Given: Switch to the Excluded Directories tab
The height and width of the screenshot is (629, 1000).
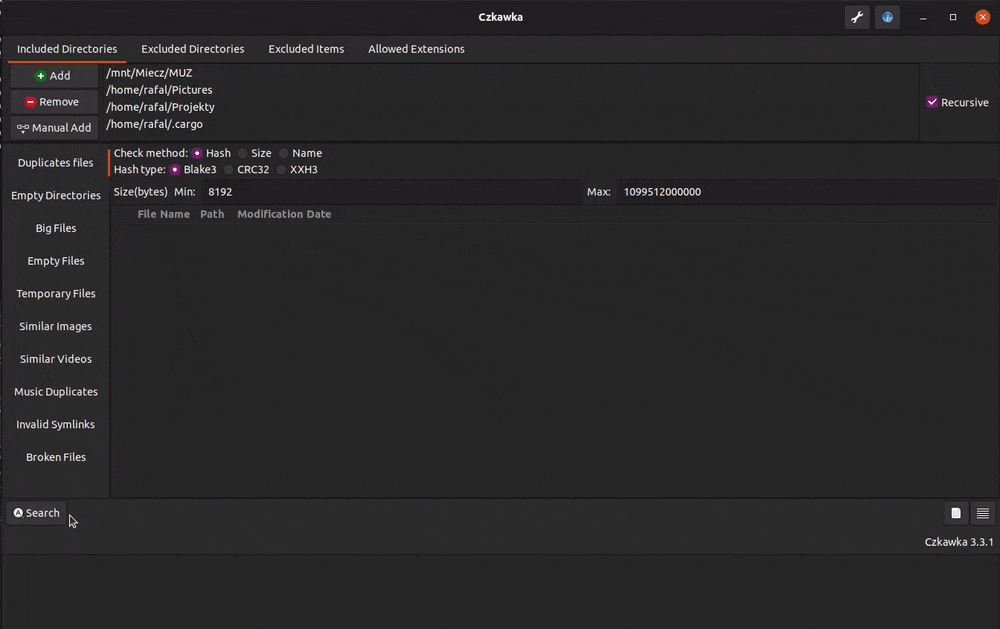Looking at the screenshot, I should pyautogui.click(x=192, y=49).
